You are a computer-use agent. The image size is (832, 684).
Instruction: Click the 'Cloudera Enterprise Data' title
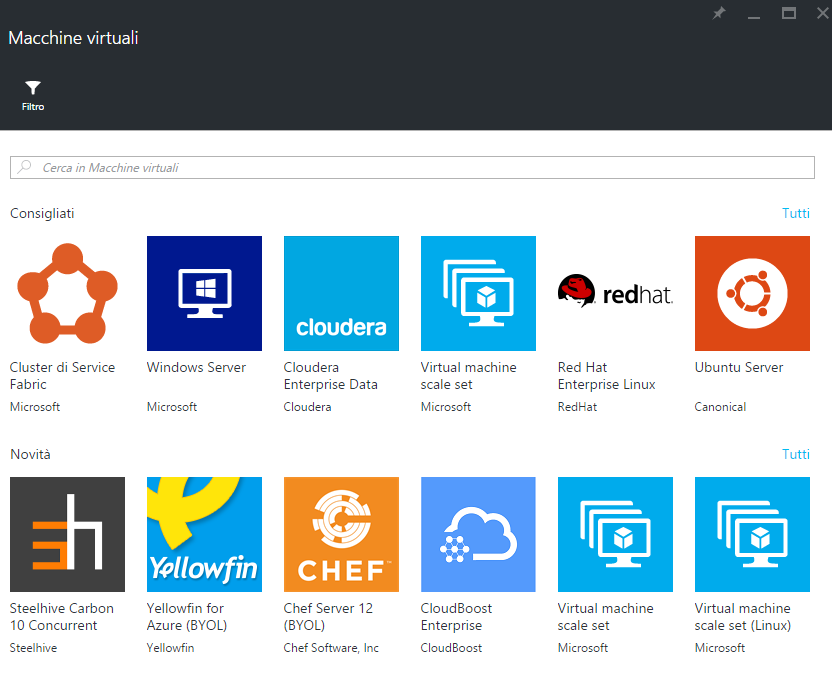(331, 376)
